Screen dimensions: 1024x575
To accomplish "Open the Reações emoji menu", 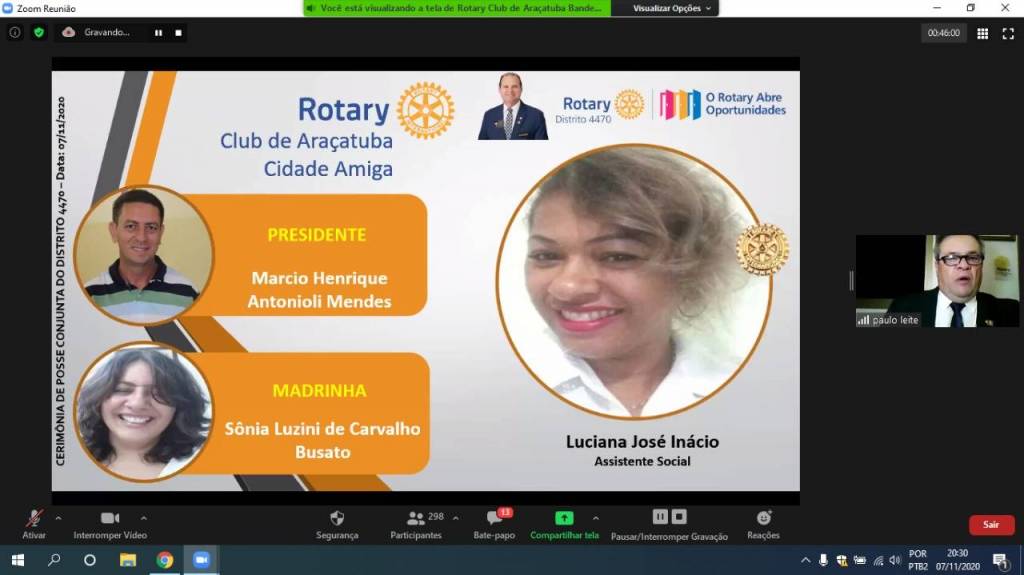I will coord(763,518).
